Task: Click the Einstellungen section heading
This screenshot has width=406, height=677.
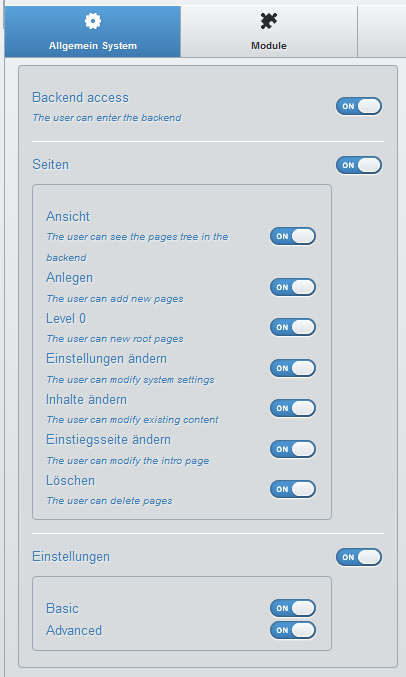Action: point(71,557)
